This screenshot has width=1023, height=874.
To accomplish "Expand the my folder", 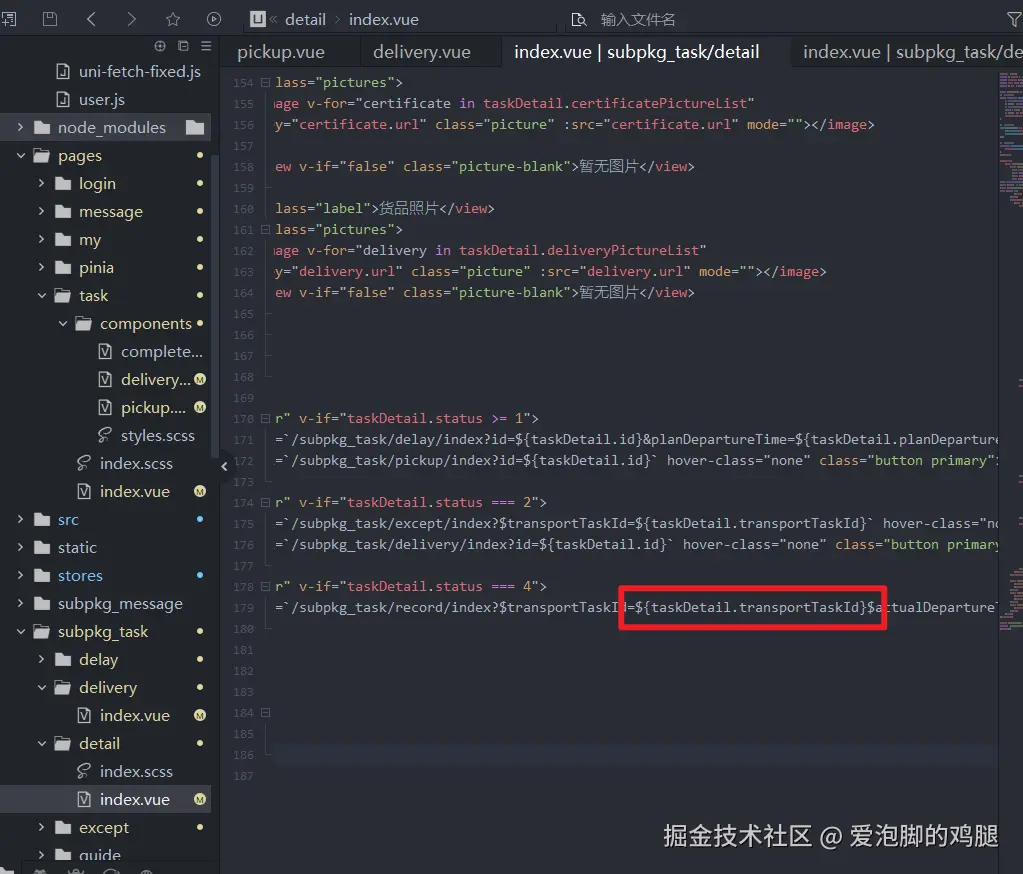I will 41,239.
